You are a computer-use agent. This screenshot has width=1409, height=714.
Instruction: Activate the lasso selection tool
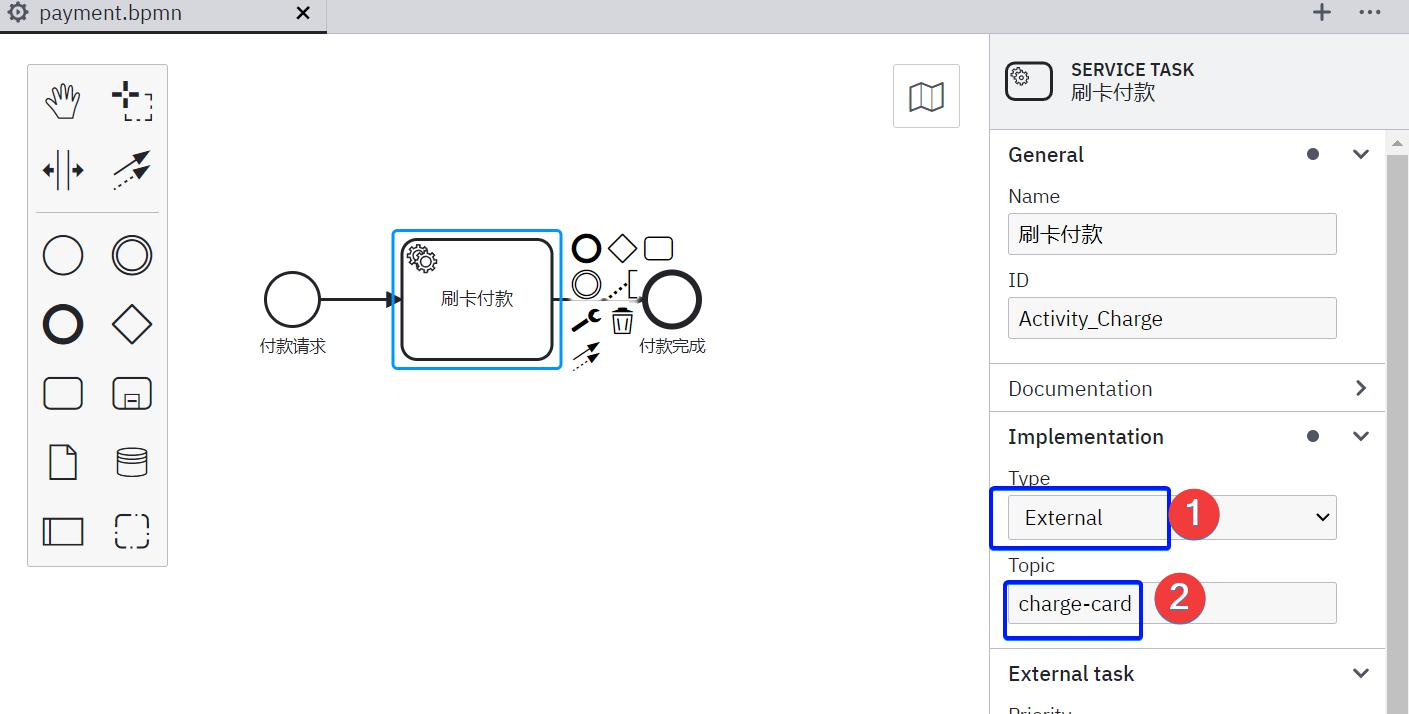[x=132, y=102]
